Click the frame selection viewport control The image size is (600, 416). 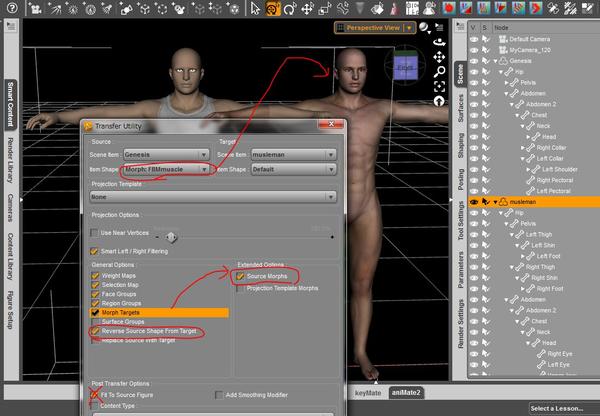pyautogui.click(x=439, y=86)
